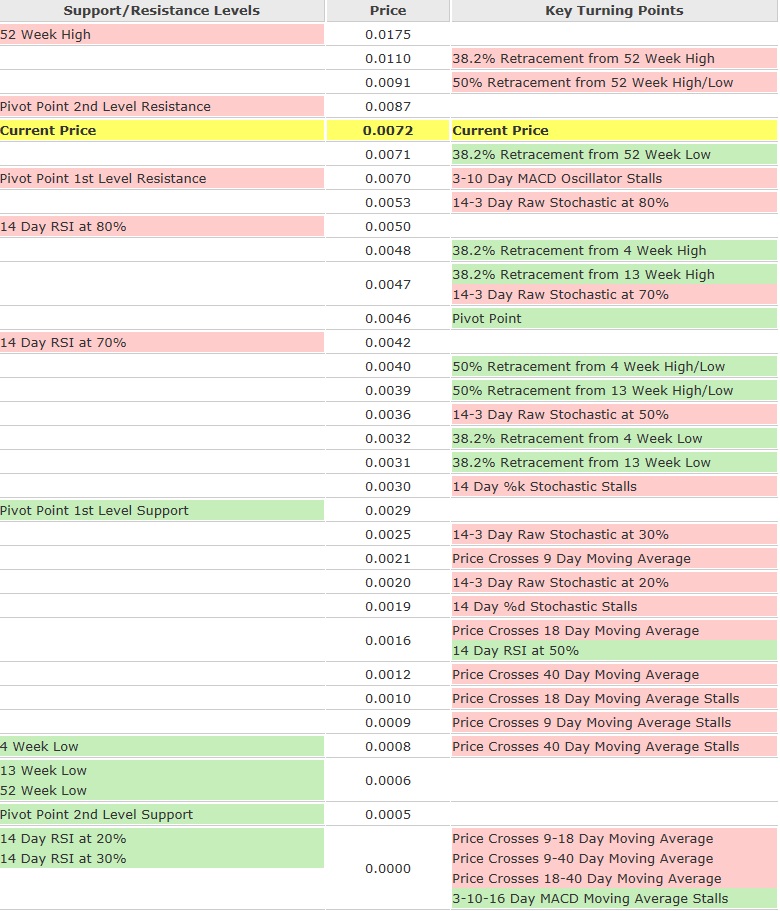Click the bold current price value 0.0072
The height and width of the screenshot is (911, 780).
click(x=388, y=131)
